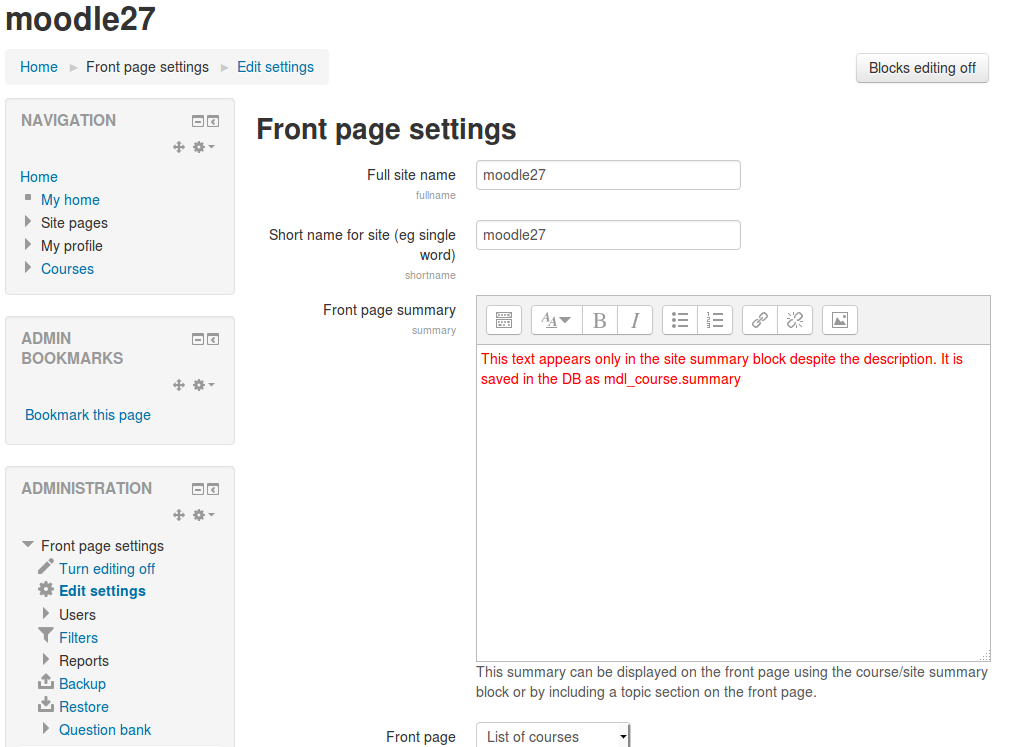Open Backup in Administration
1009x747 pixels.
(82, 684)
